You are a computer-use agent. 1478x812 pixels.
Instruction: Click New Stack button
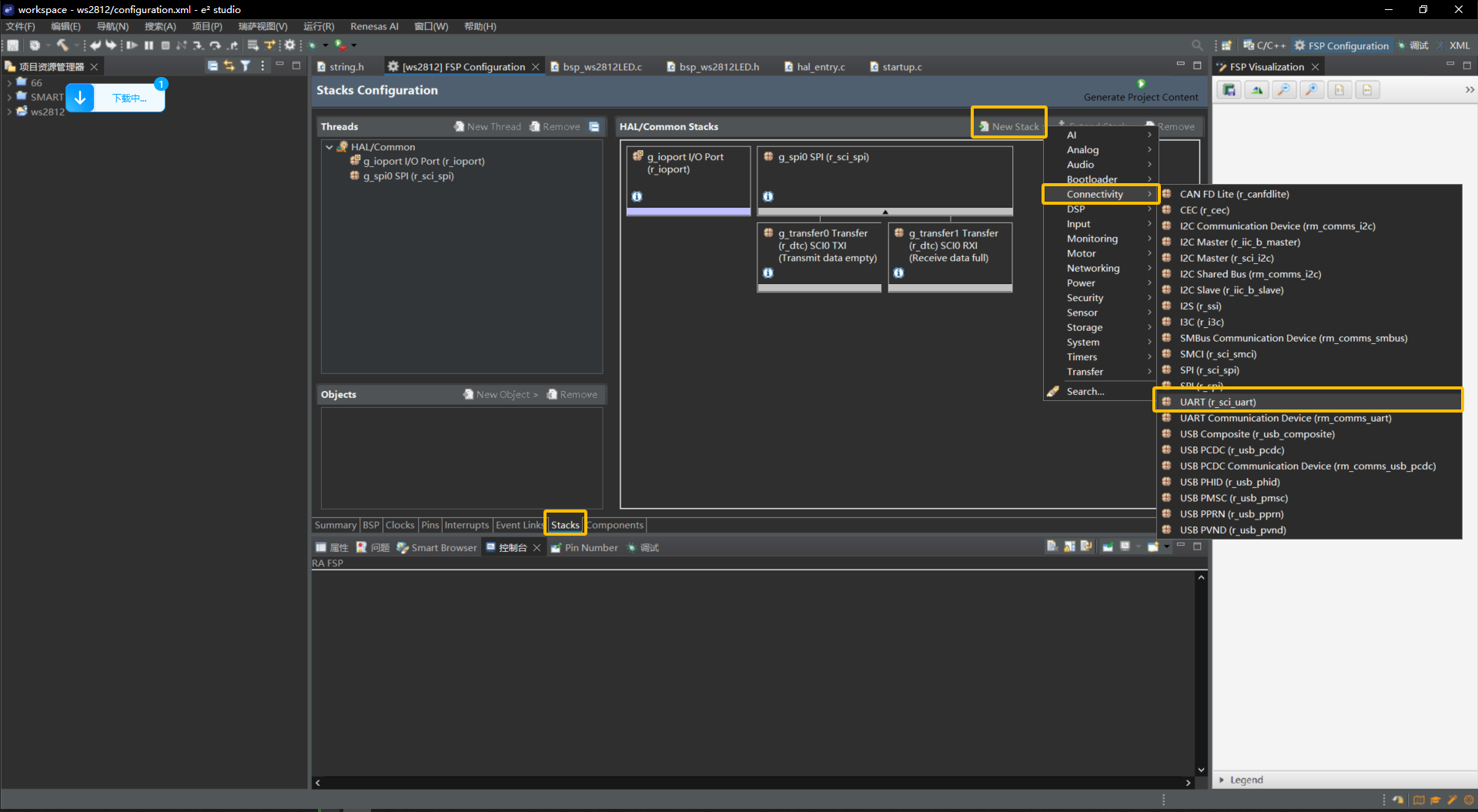[1009, 126]
